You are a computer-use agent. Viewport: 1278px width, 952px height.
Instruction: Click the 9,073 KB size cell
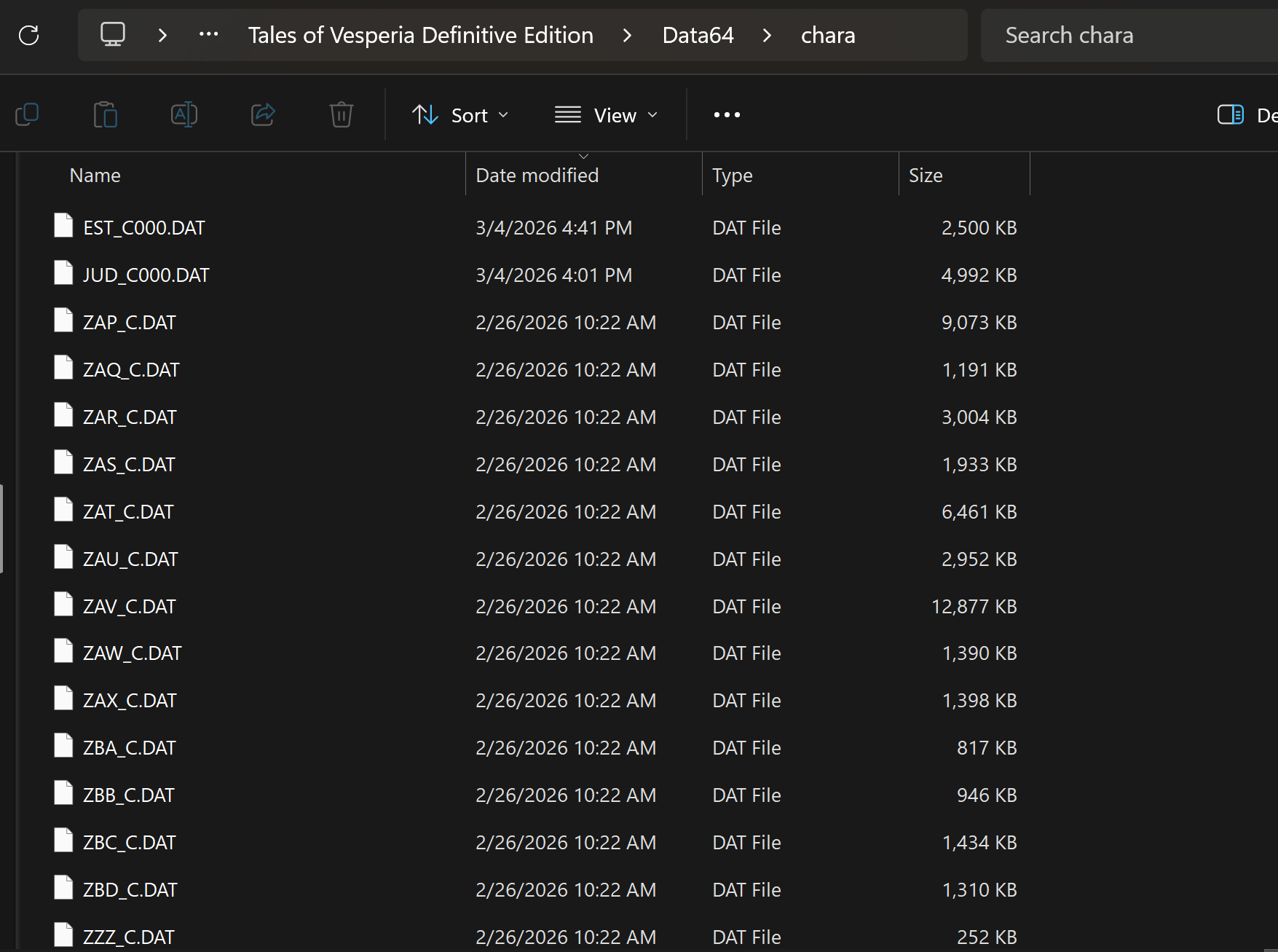coord(979,323)
